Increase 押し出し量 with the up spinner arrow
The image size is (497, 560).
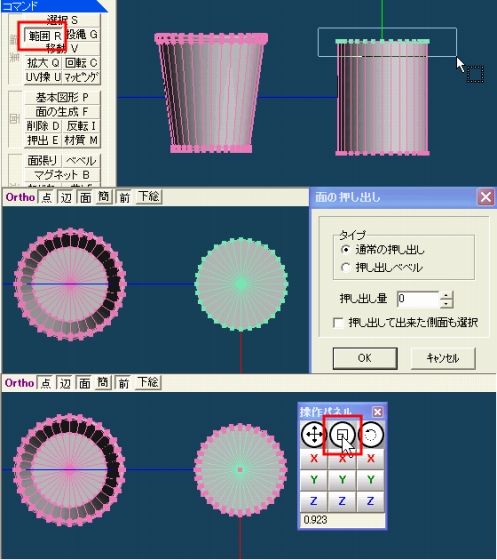pyautogui.click(x=446, y=295)
